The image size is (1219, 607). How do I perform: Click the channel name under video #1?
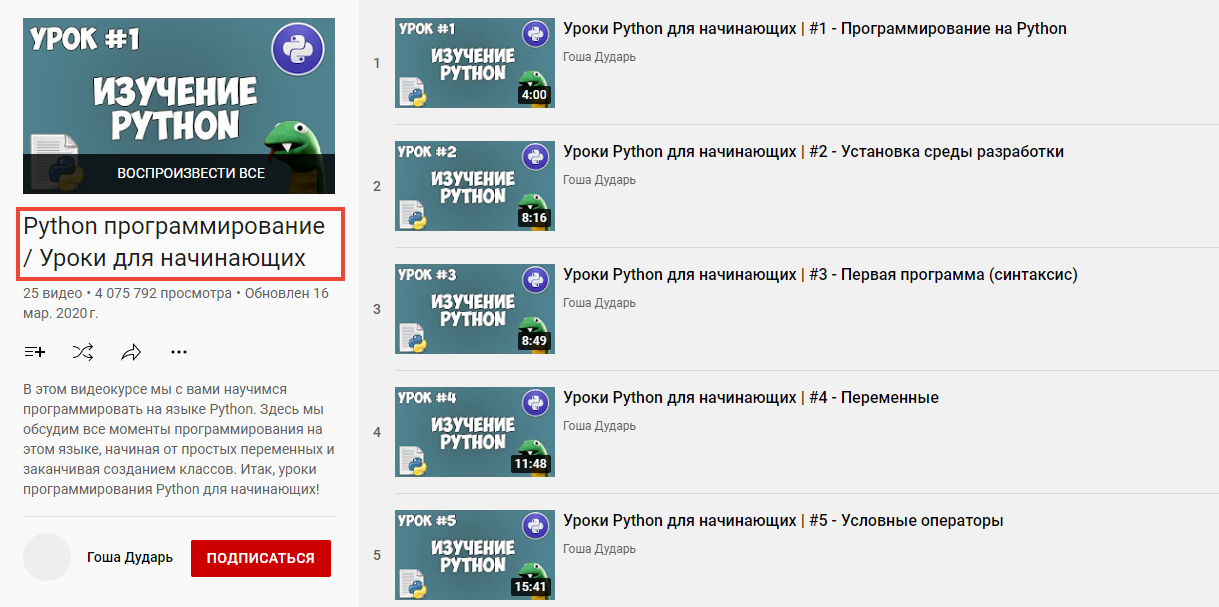click(601, 58)
